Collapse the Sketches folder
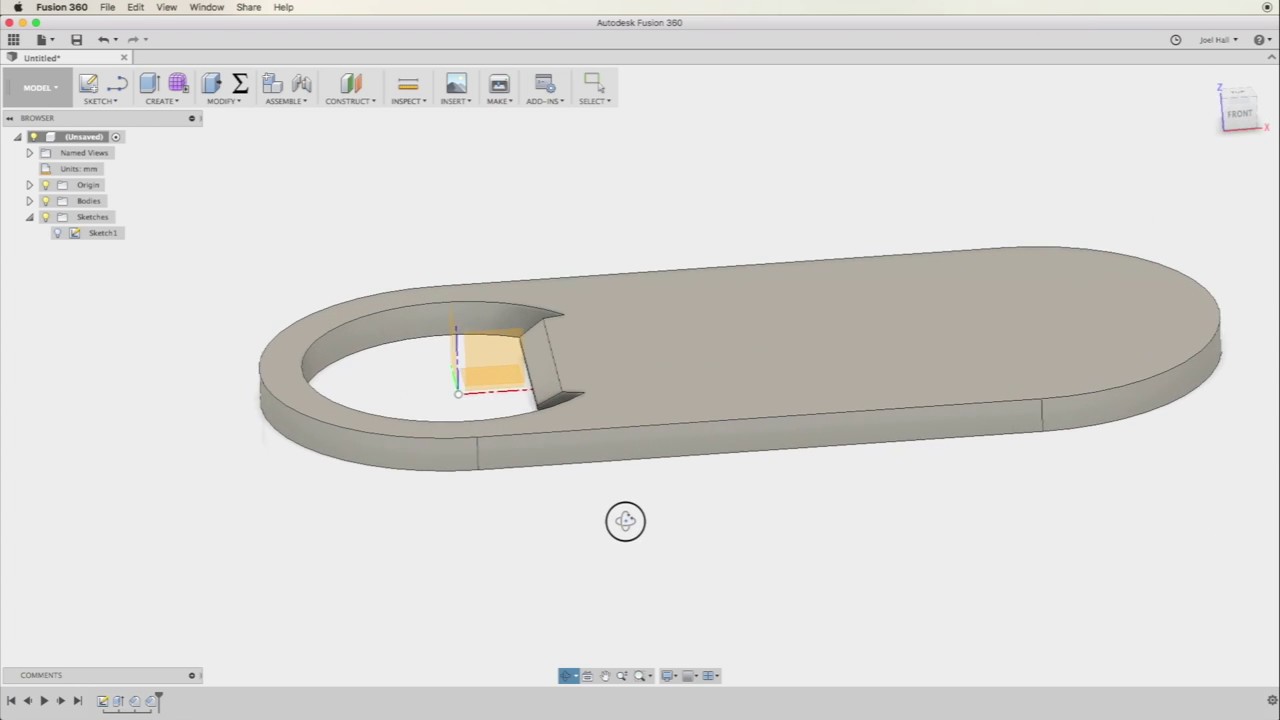Viewport: 1280px width, 720px height. point(29,217)
